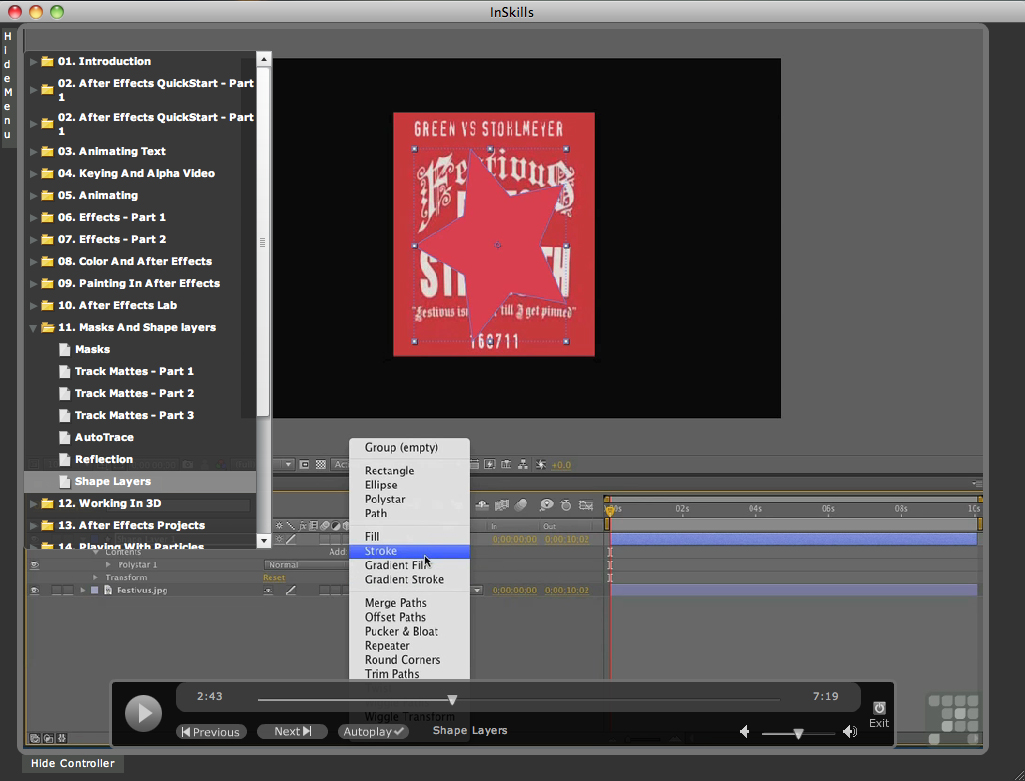The height and width of the screenshot is (781, 1025).
Task: Toggle visibility eye of Festivus.jpg layer
Action: pyautogui.click(x=35, y=590)
